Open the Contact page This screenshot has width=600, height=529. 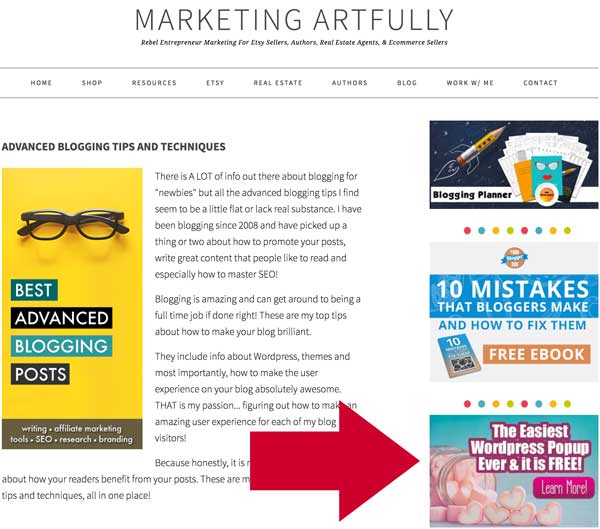pos(540,83)
